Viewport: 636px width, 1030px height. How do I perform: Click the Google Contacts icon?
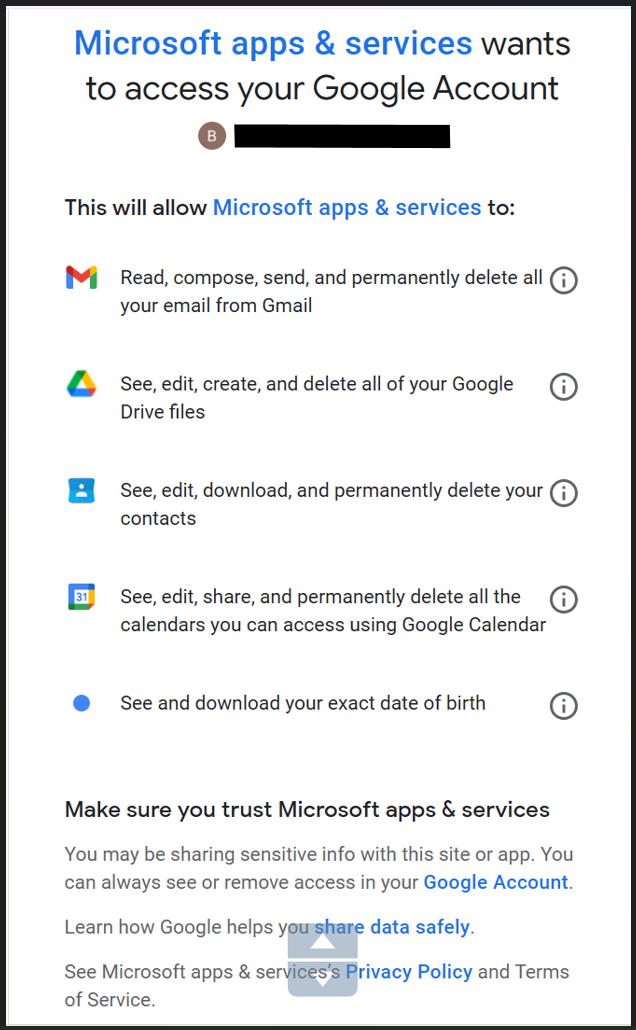pos(82,491)
